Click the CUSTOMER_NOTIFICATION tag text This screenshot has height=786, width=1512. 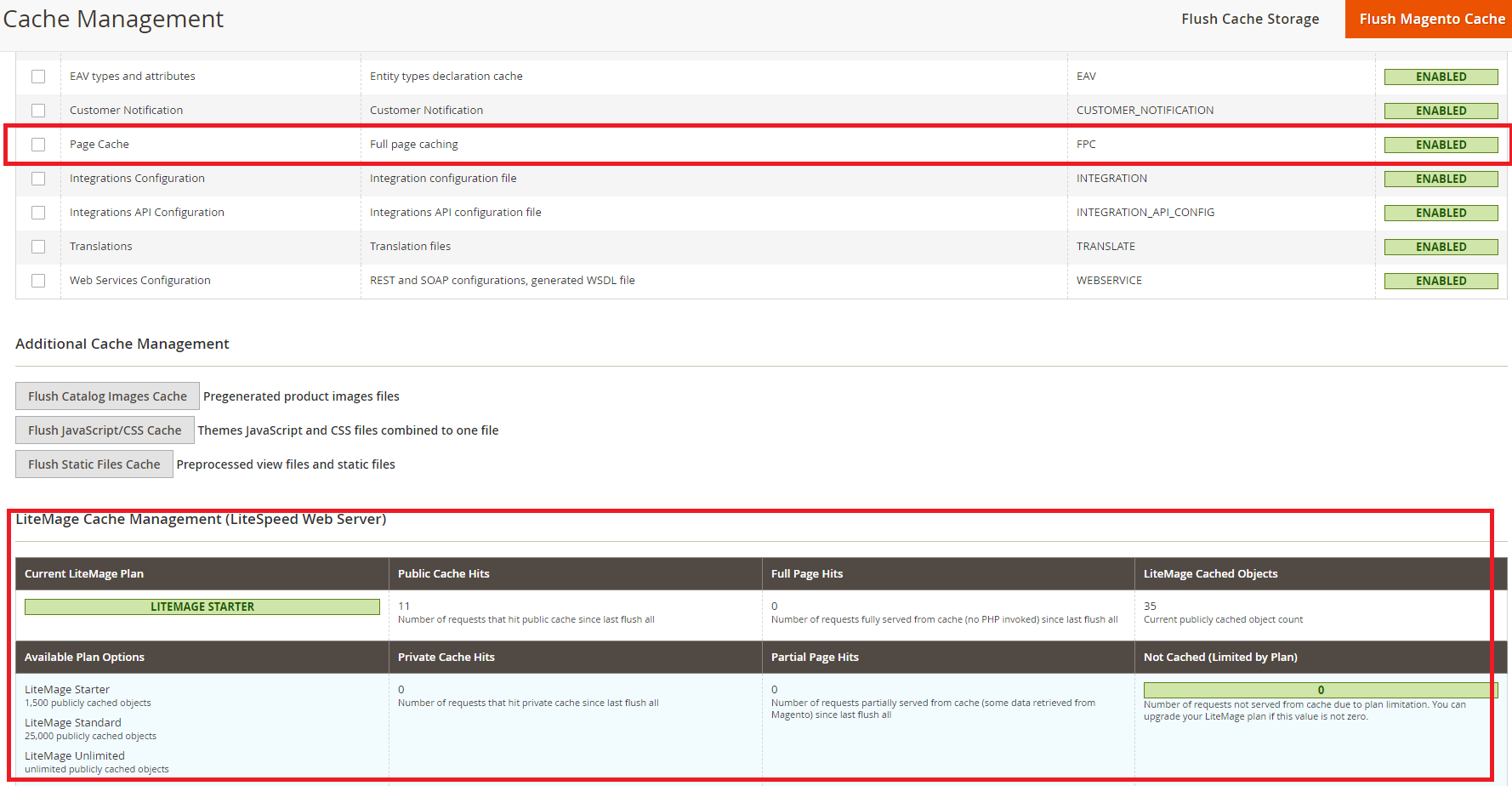click(x=1145, y=111)
